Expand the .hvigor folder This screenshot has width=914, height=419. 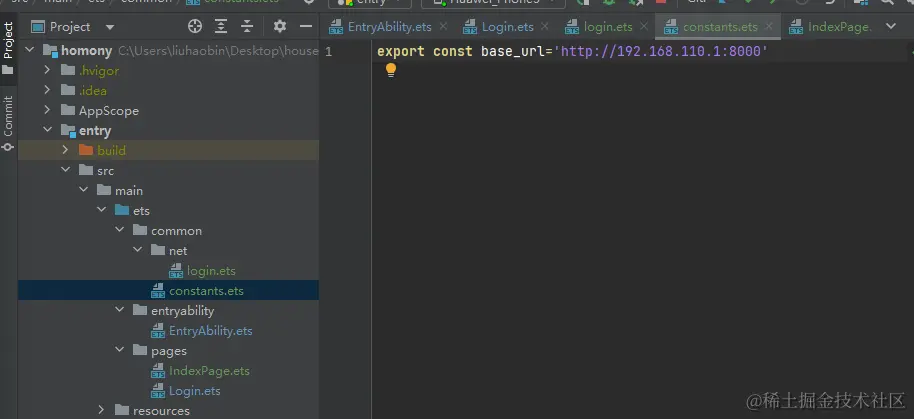click(48, 71)
